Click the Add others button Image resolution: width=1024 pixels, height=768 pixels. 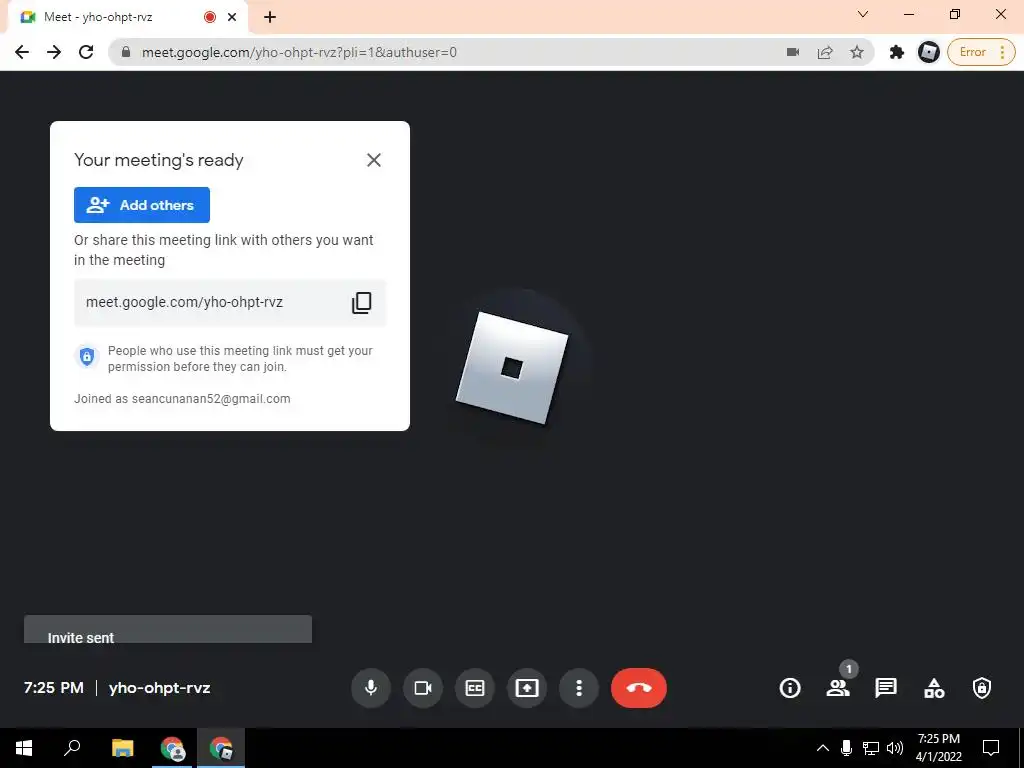(x=142, y=205)
